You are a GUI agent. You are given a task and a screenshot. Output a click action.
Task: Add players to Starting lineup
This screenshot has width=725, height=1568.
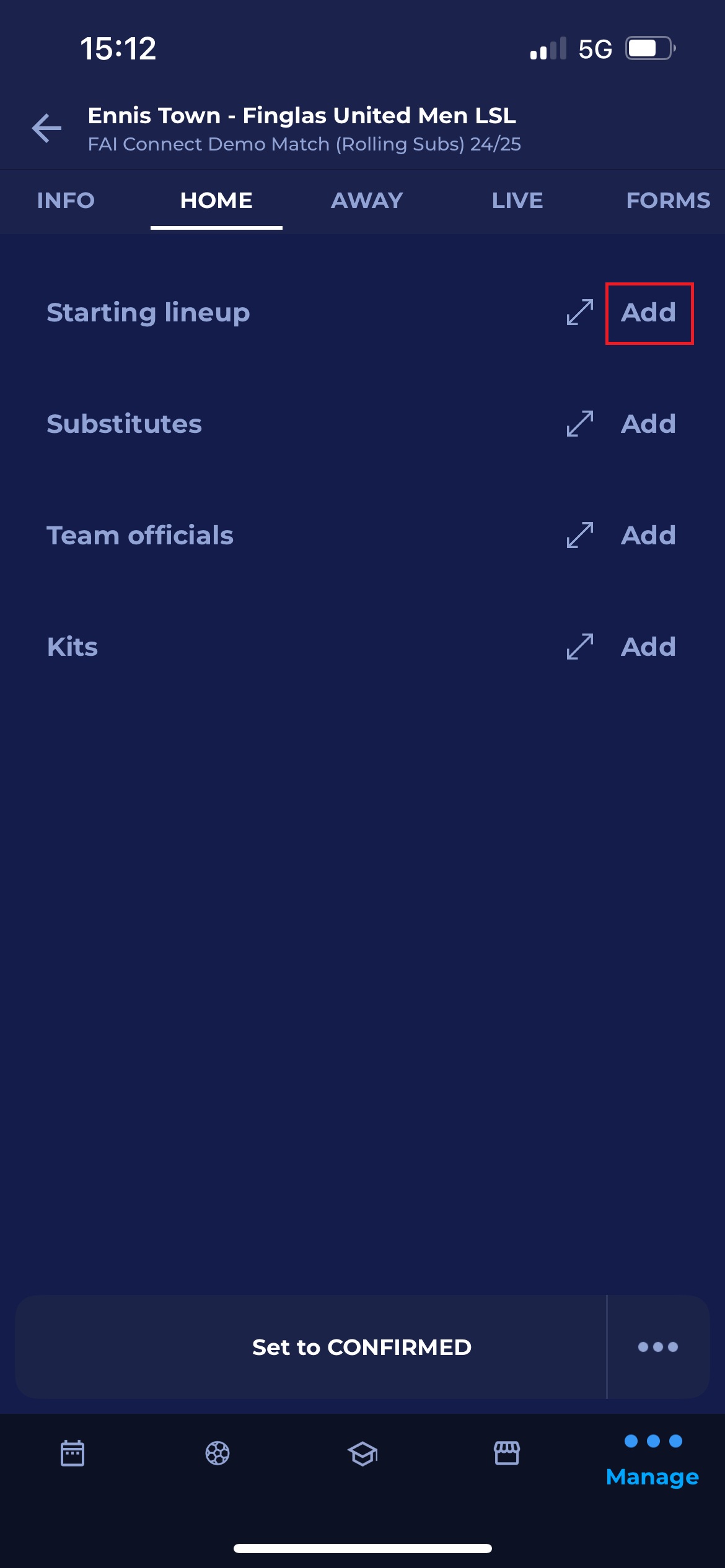click(649, 313)
